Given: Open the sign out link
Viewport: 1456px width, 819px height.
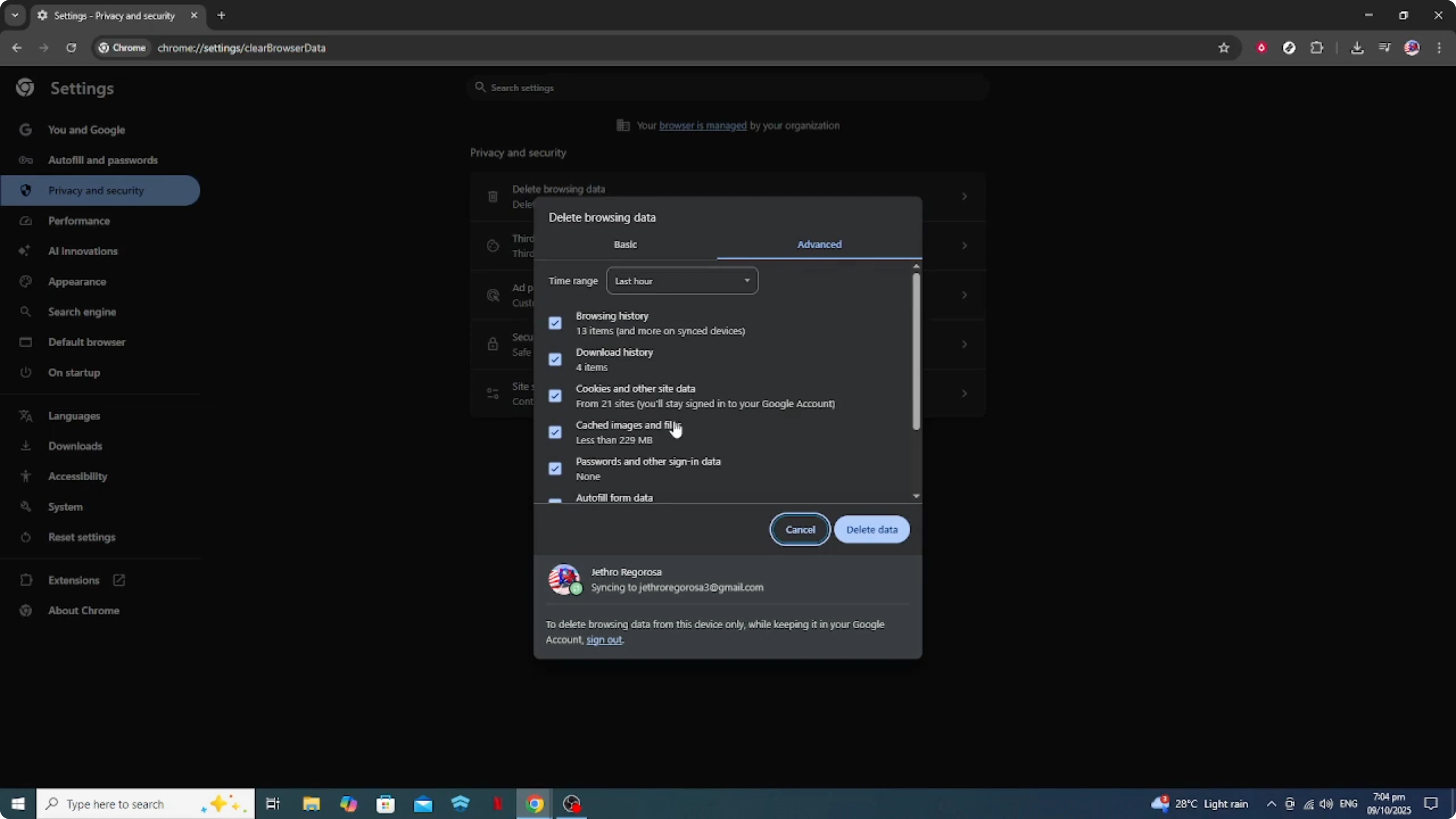Looking at the screenshot, I should [604, 640].
